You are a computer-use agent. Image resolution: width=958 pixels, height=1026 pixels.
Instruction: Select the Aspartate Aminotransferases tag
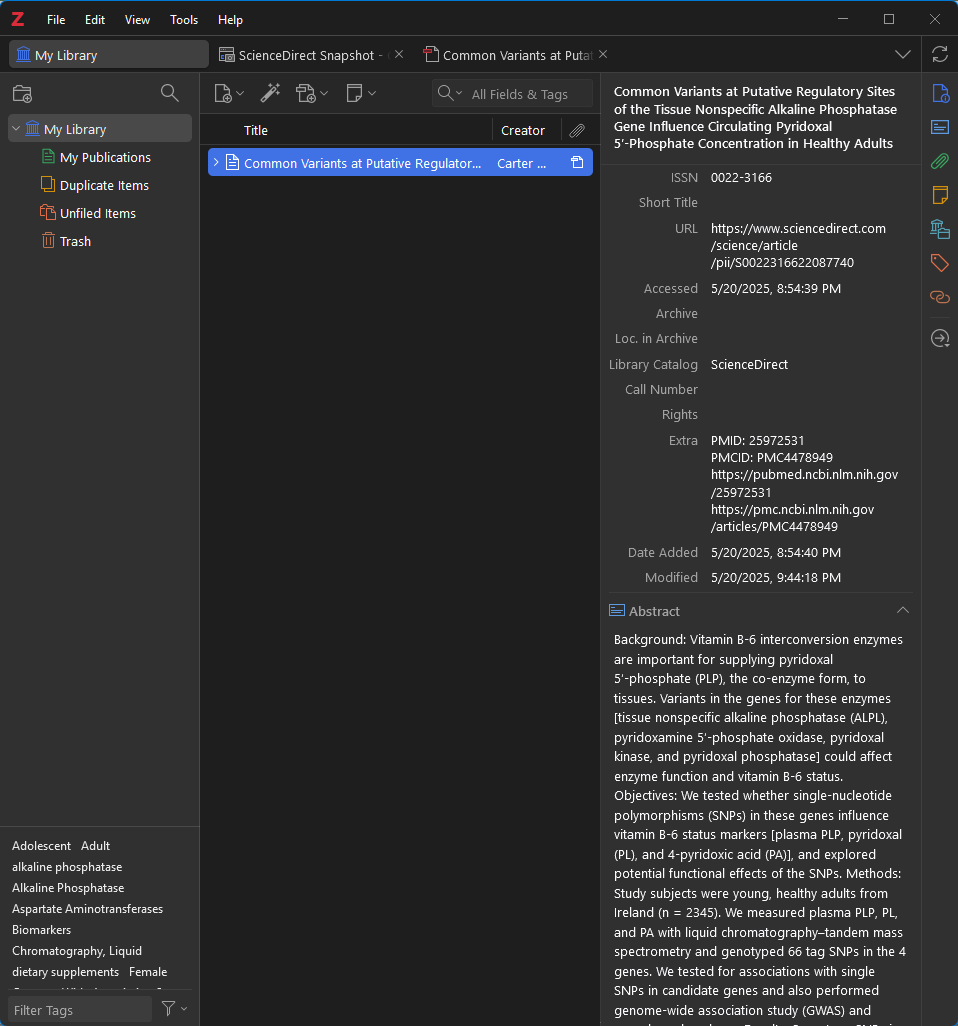[87, 908]
